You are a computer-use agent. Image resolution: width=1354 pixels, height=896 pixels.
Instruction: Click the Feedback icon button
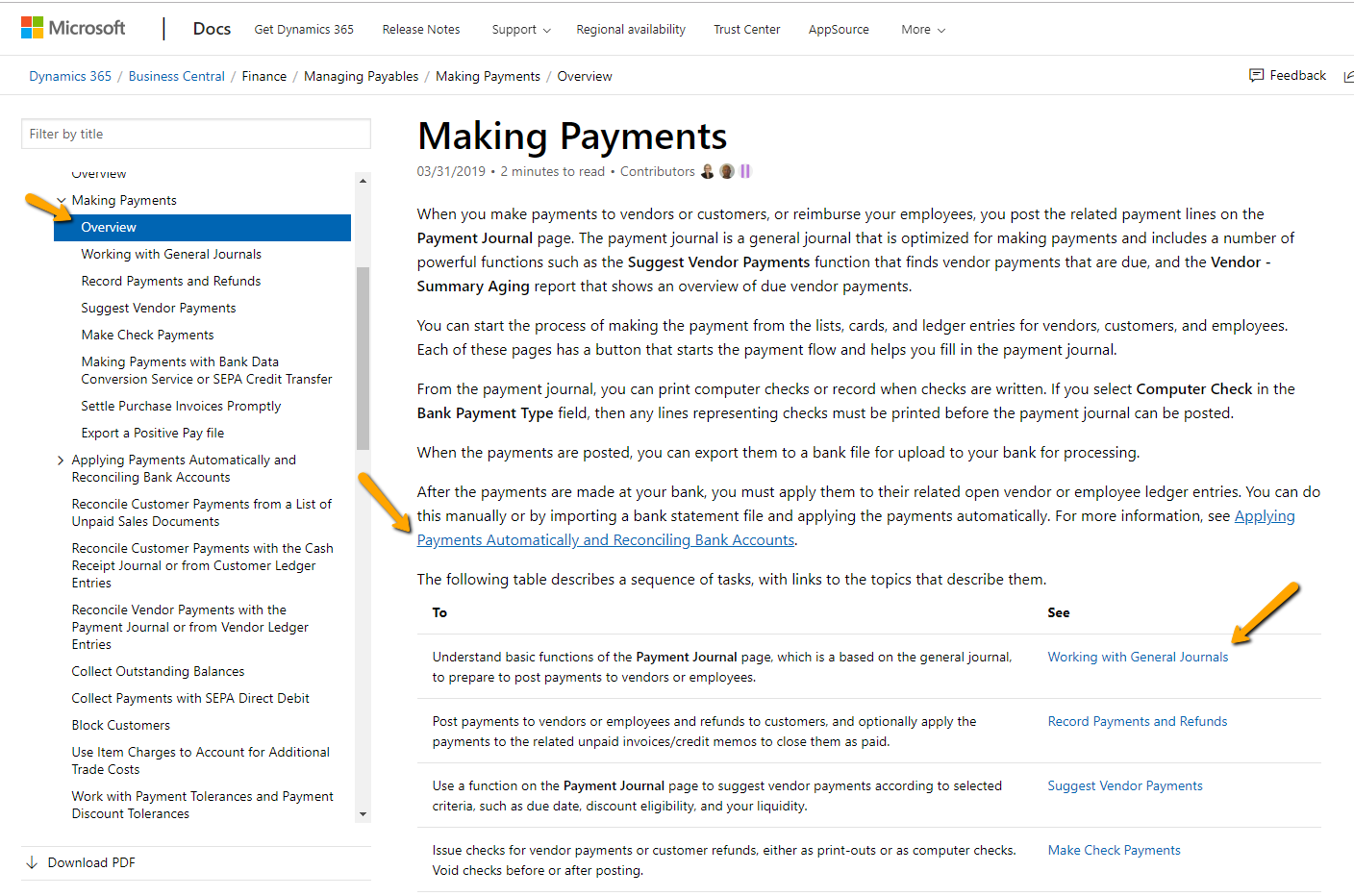point(1288,75)
